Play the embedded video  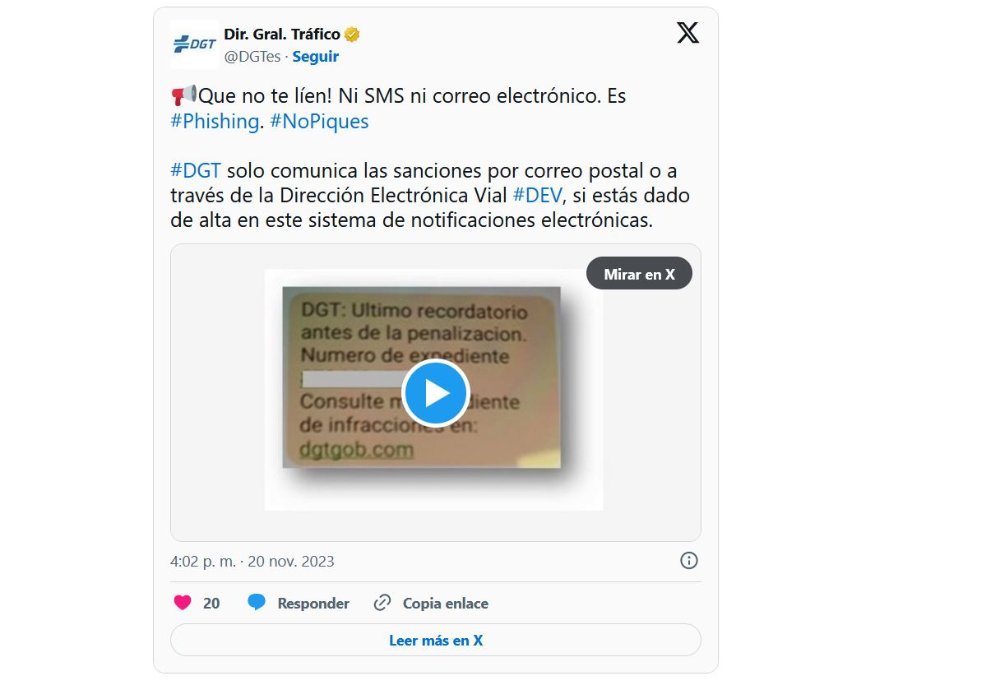click(x=436, y=393)
